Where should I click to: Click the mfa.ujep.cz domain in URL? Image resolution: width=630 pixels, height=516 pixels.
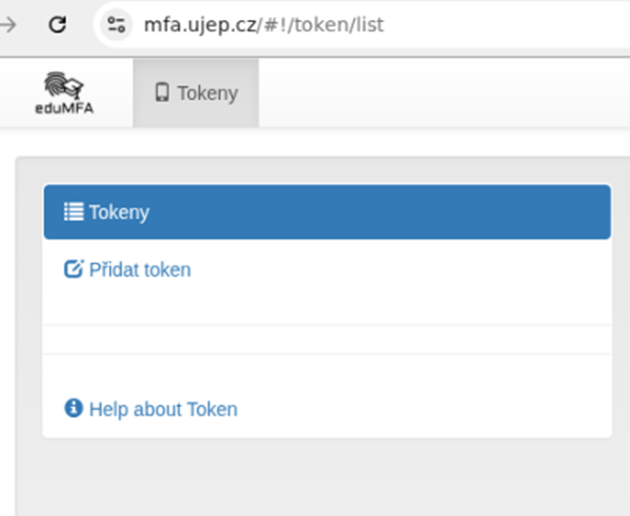(200, 25)
